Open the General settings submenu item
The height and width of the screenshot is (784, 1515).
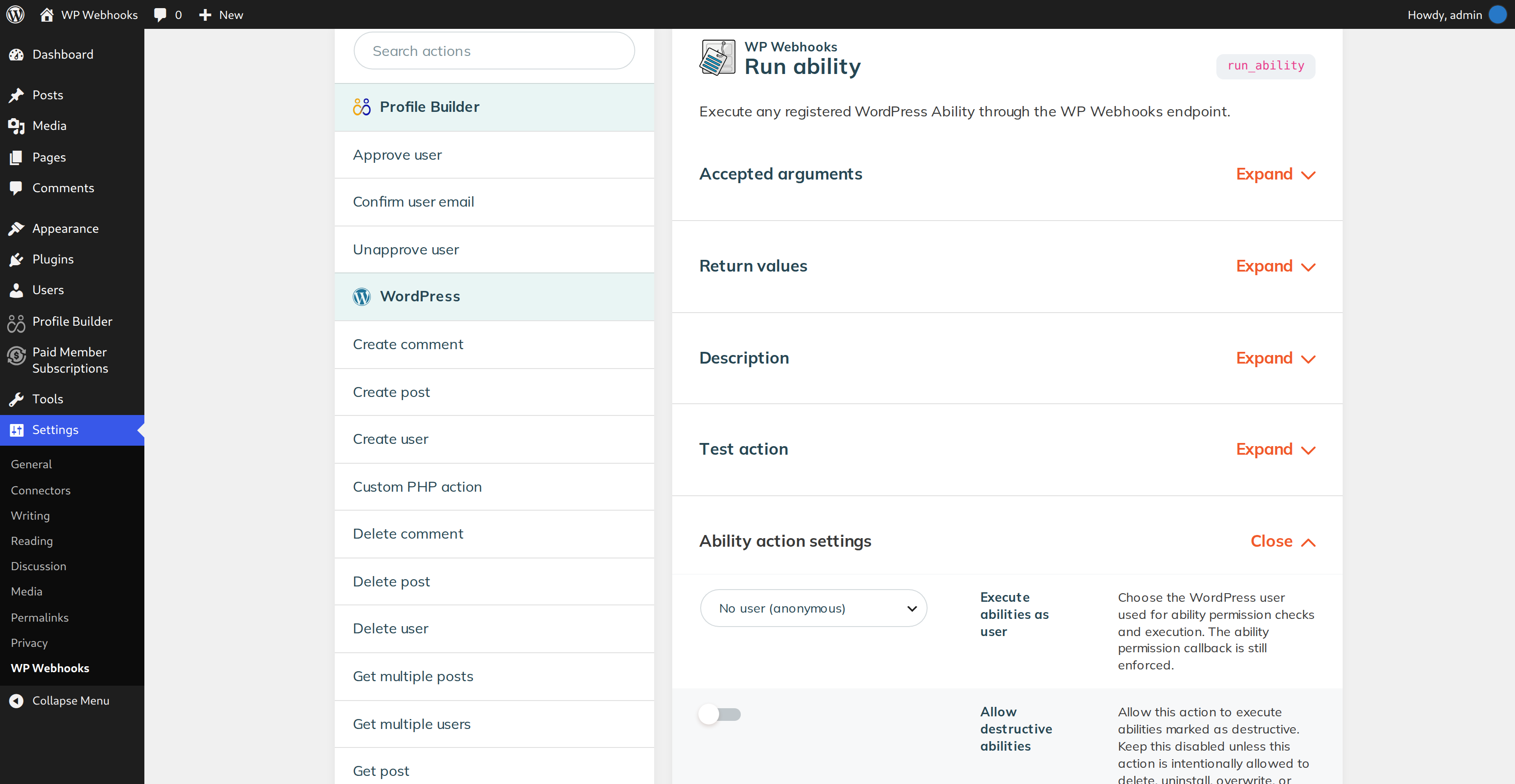31,464
